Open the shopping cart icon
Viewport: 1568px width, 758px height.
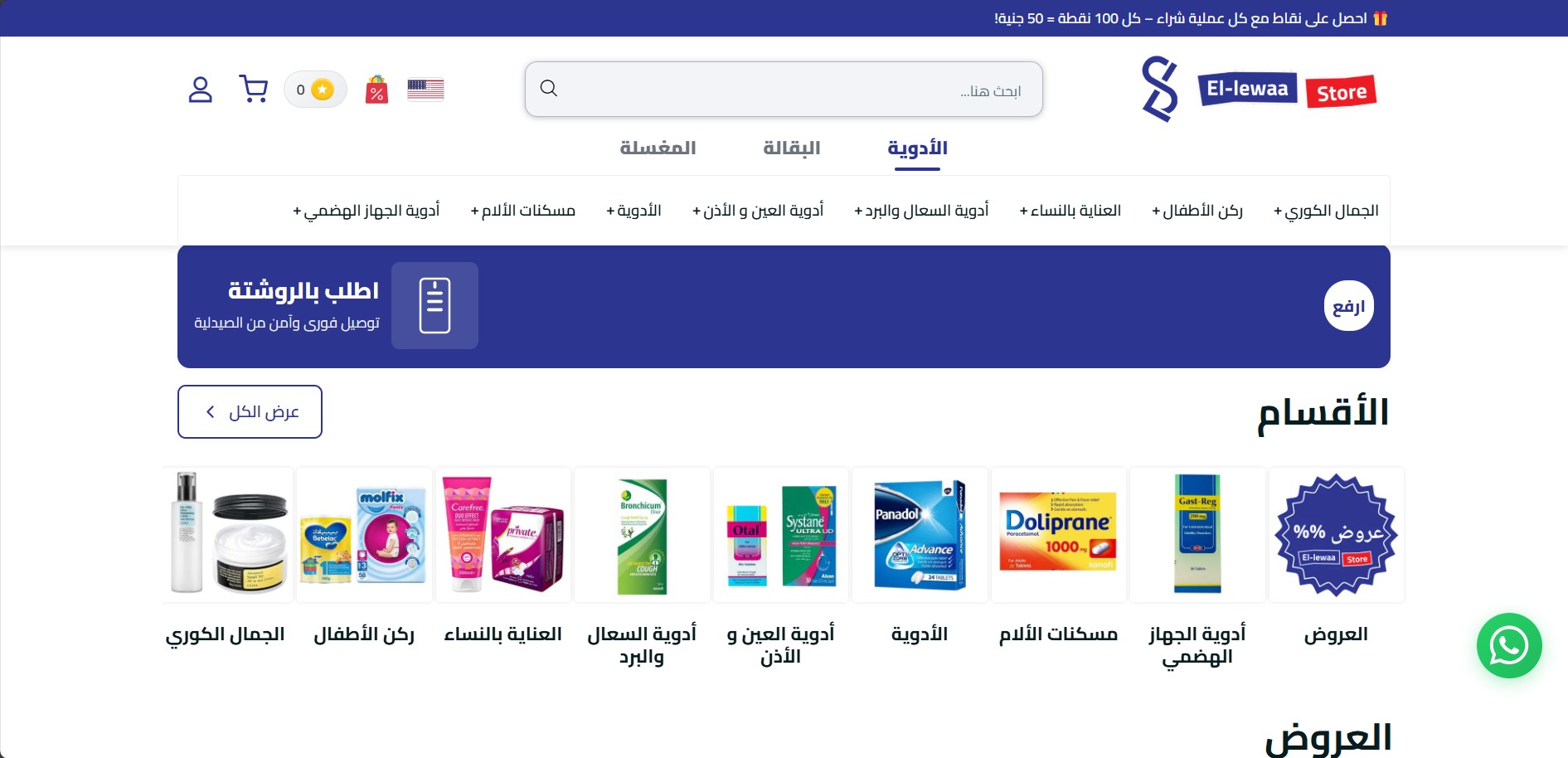253,89
